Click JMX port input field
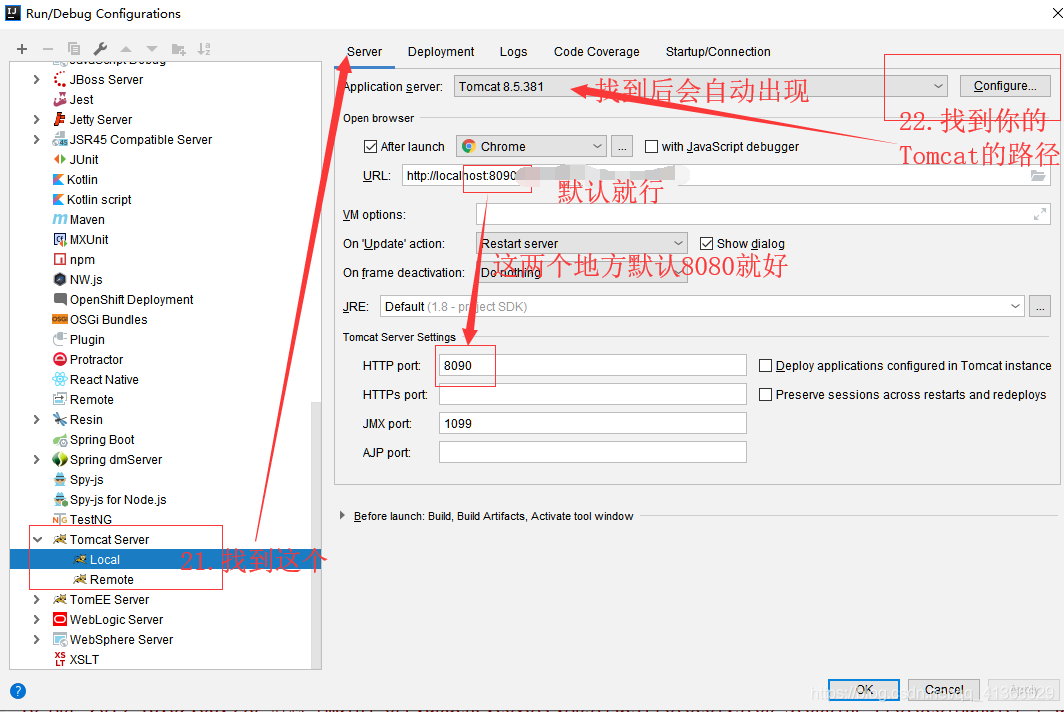 [592, 424]
